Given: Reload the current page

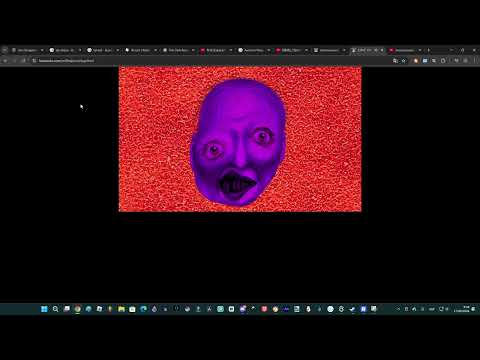Looking at the screenshot, I should tap(23, 61).
